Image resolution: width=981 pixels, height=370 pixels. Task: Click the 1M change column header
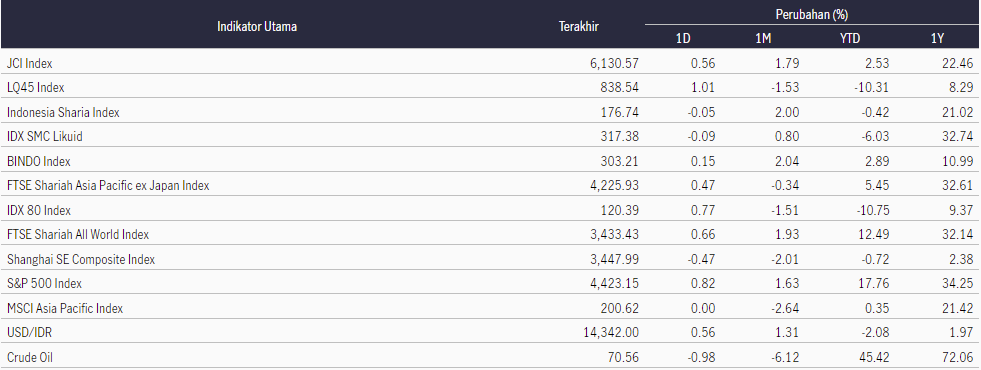coord(763,39)
